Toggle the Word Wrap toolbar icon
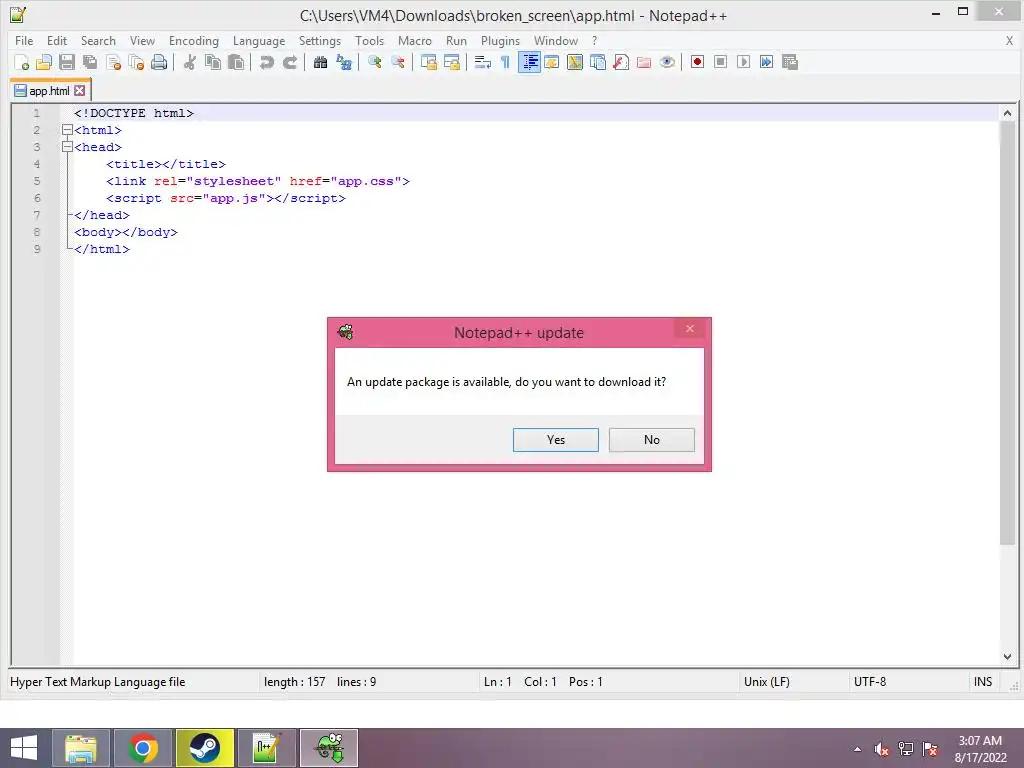The image size is (1024, 768). (x=483, y=62)
